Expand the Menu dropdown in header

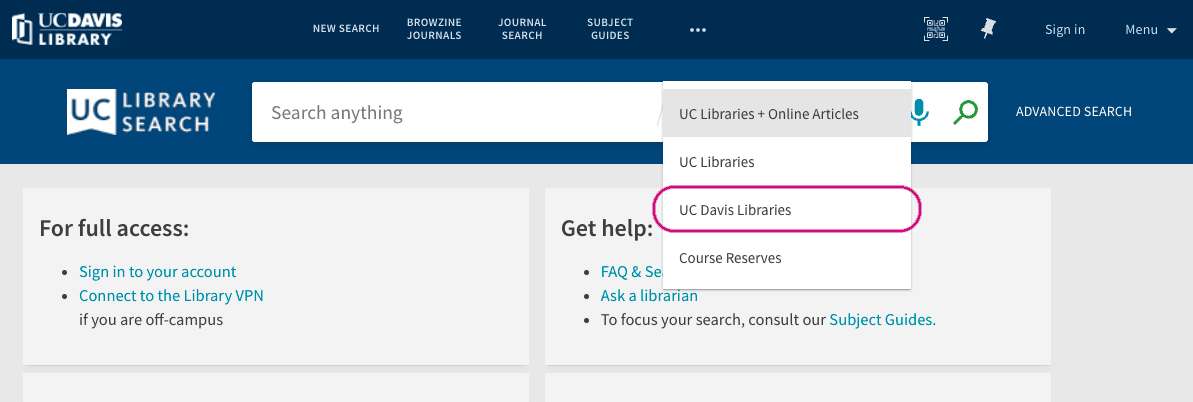coord(1150,29)
